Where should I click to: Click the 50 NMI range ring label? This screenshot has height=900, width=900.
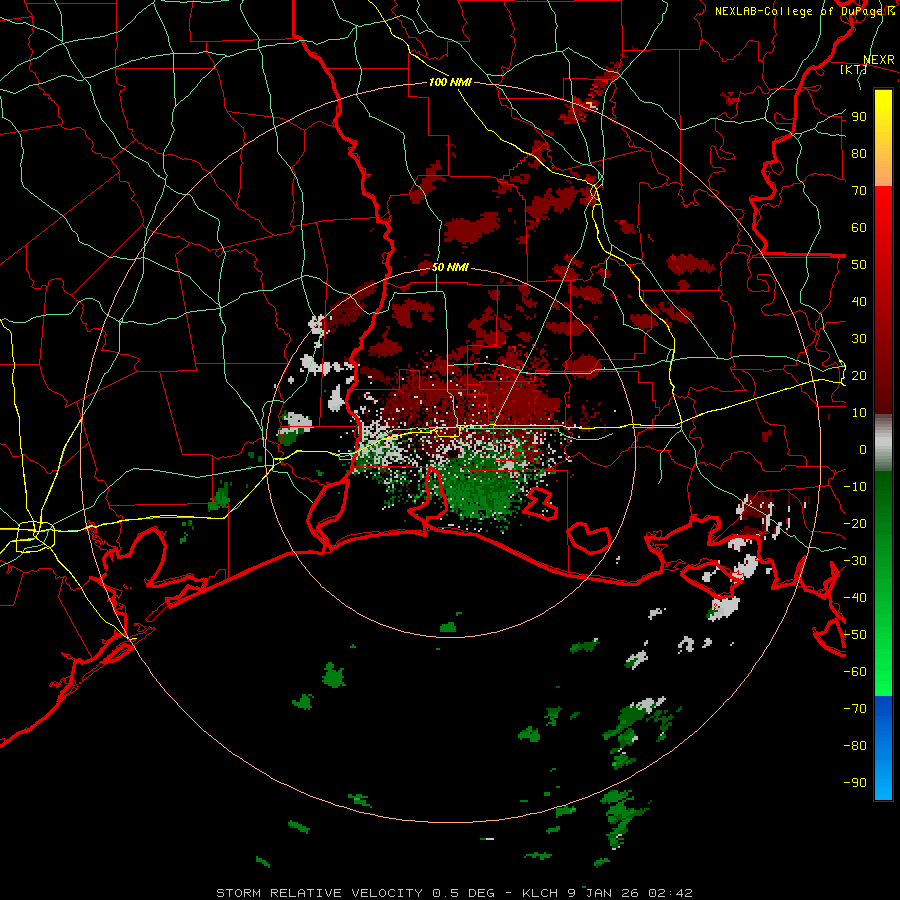click(x=451, y=267)
